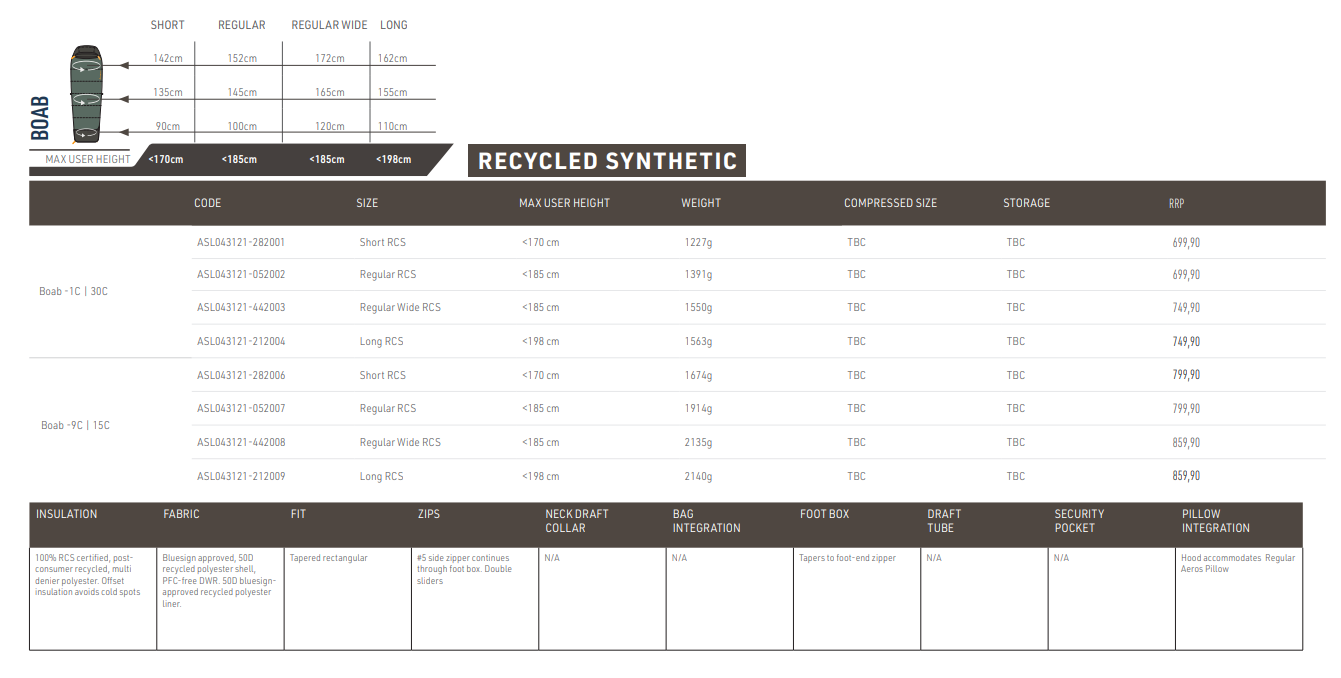Click the INSULATION feature header

tap(67, 514)
